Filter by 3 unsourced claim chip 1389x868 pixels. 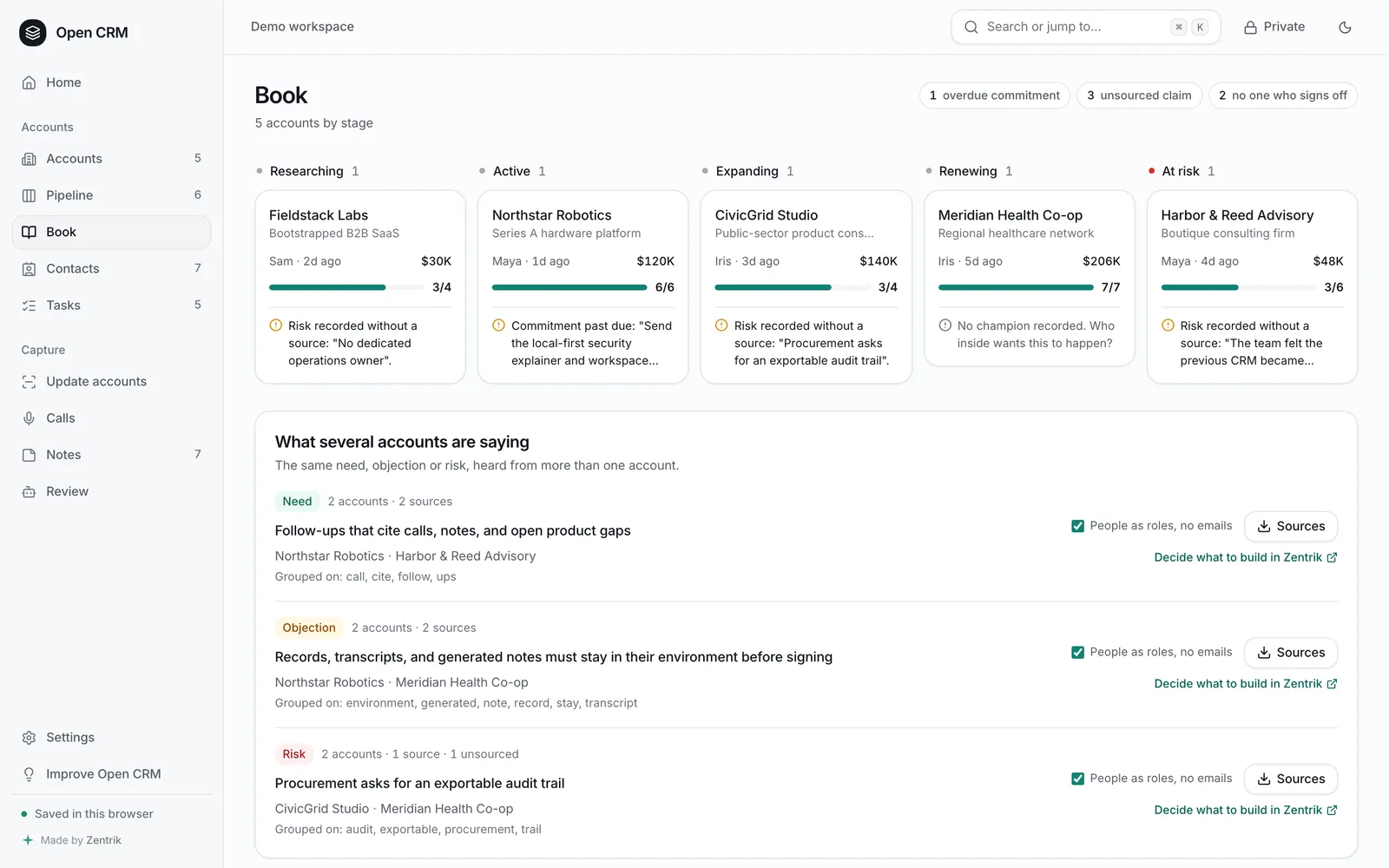[1139, 95]
